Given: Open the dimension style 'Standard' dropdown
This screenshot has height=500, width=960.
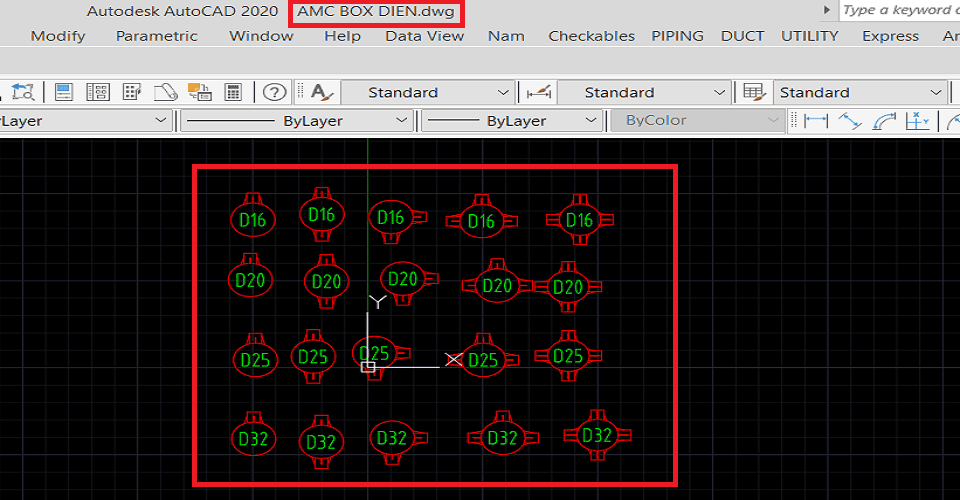Looking at the screenshot, I should click(x=644, y=92).
